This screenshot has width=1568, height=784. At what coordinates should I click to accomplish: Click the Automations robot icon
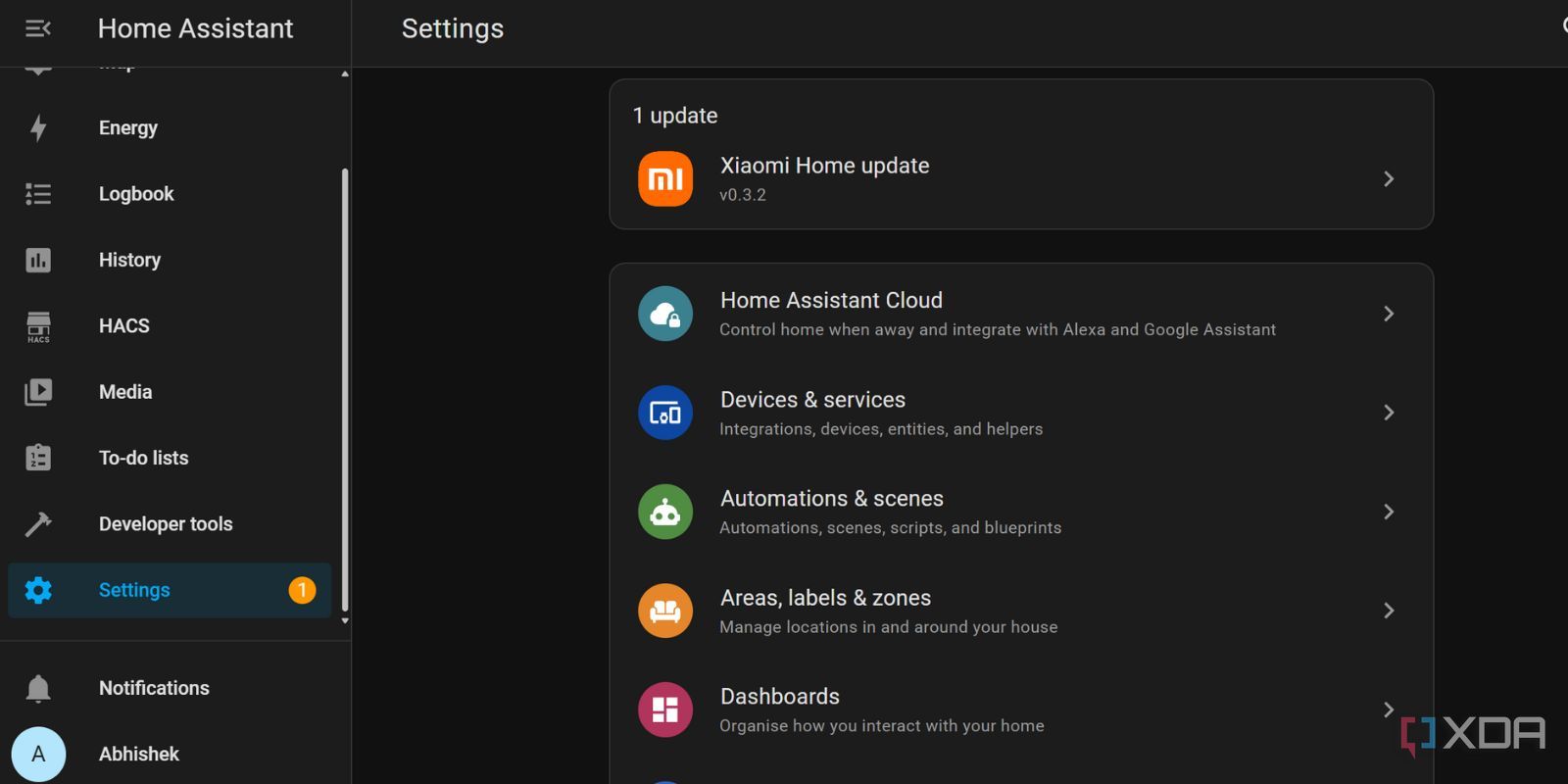665,512
